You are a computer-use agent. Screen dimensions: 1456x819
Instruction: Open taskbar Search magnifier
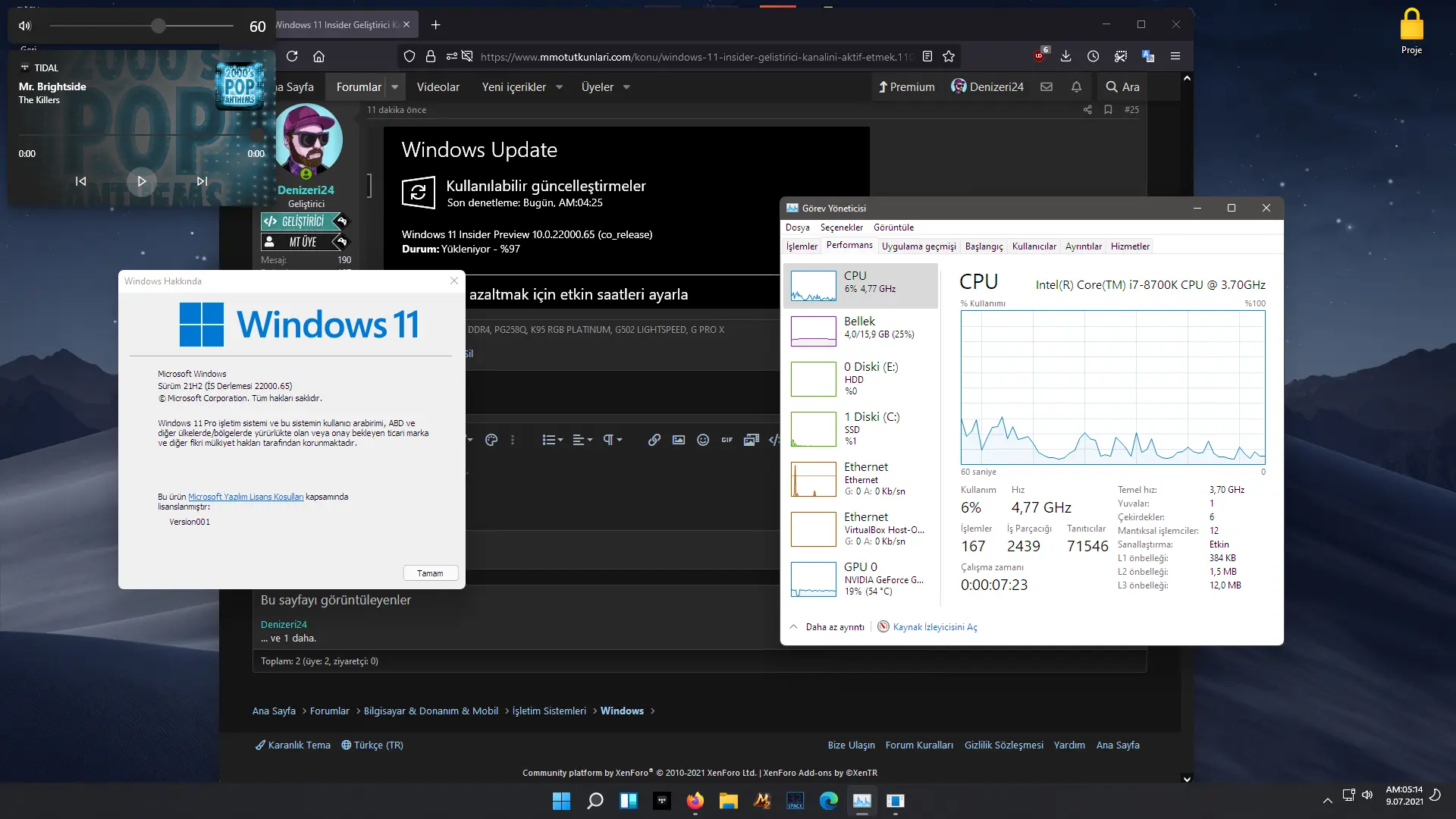pos(595,801)
